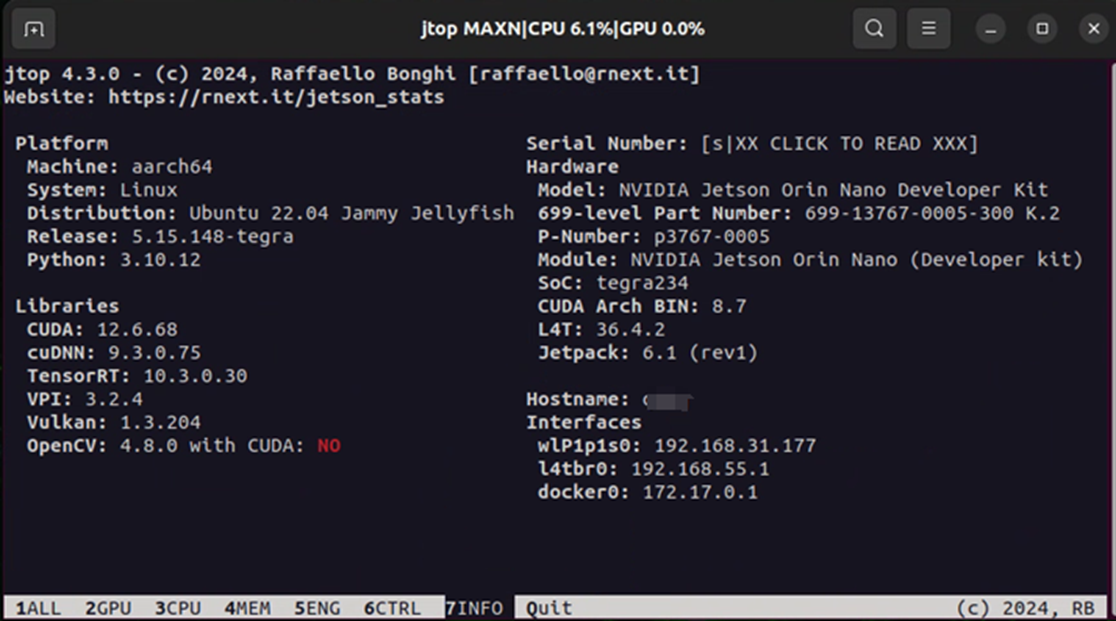Click the Model Jetson Orin Nano line
This screenshot has height=621, width=1116.
[x=793, y=191]
